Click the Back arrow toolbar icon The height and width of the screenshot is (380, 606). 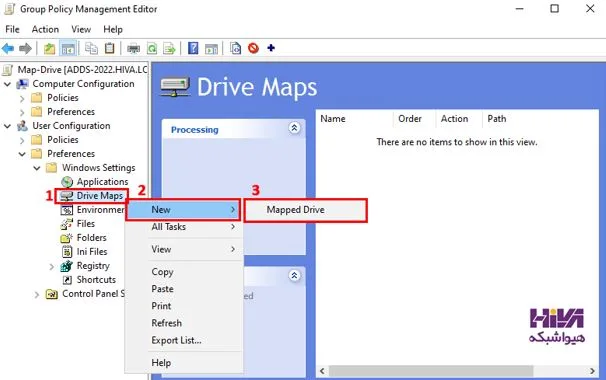(x=8, y=48)
